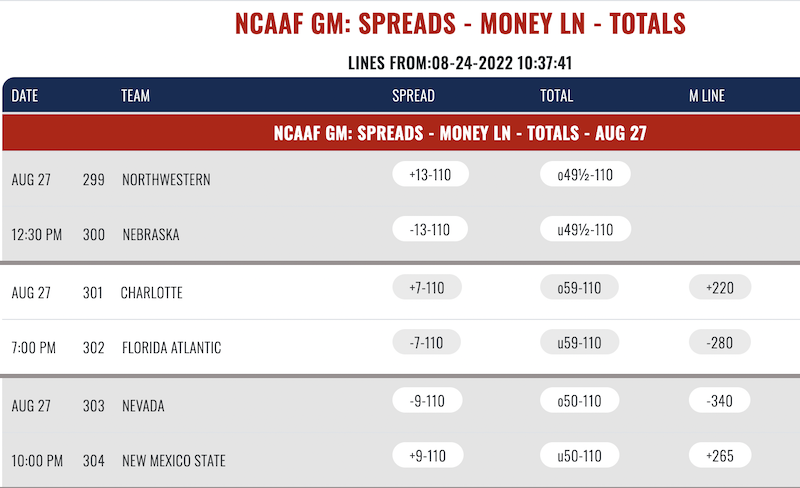Viewport: 800px width, 488px height.
Task: Choose under 59-110 total
Action: 579,342
